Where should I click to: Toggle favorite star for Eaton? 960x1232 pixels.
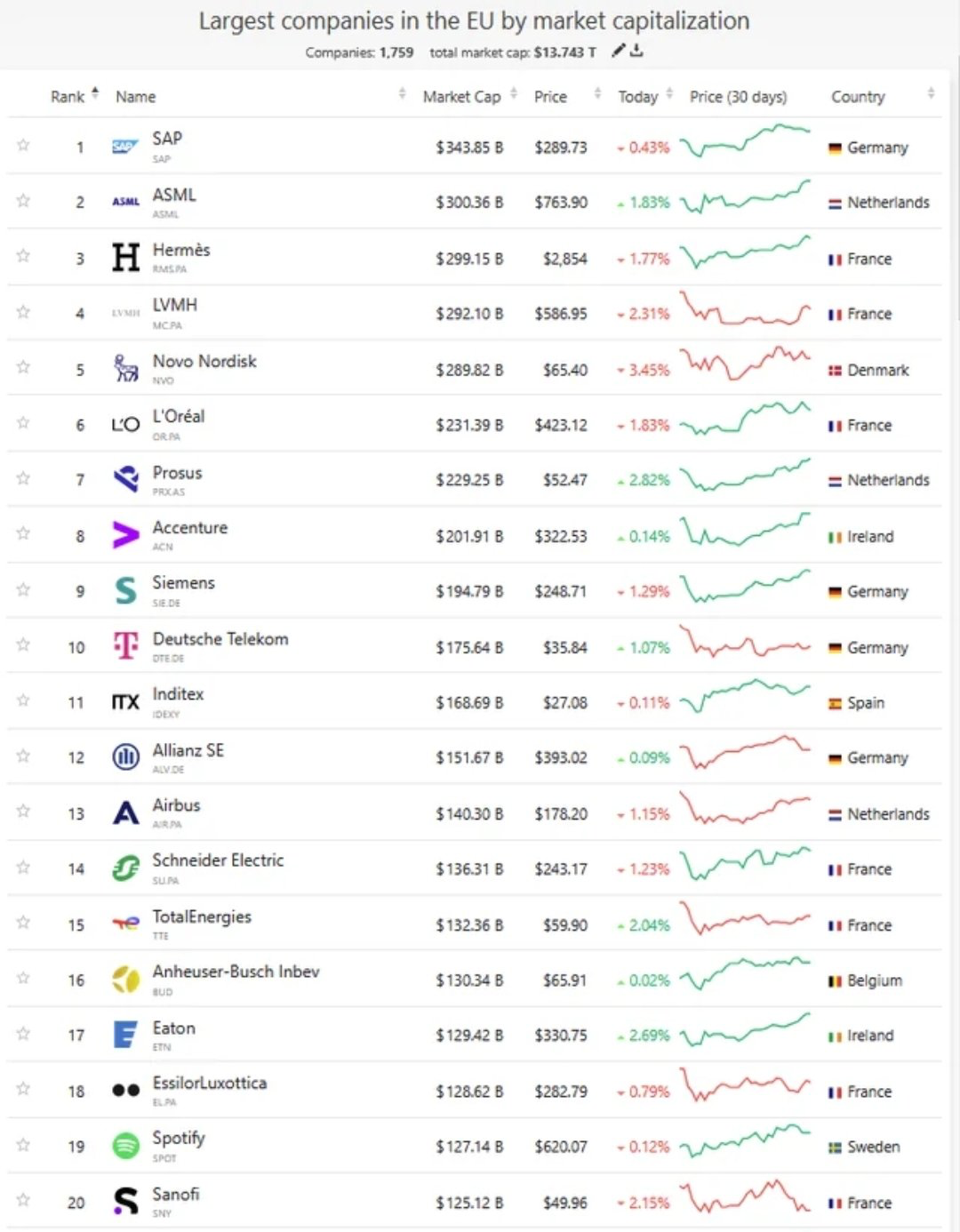point(23,1033)
